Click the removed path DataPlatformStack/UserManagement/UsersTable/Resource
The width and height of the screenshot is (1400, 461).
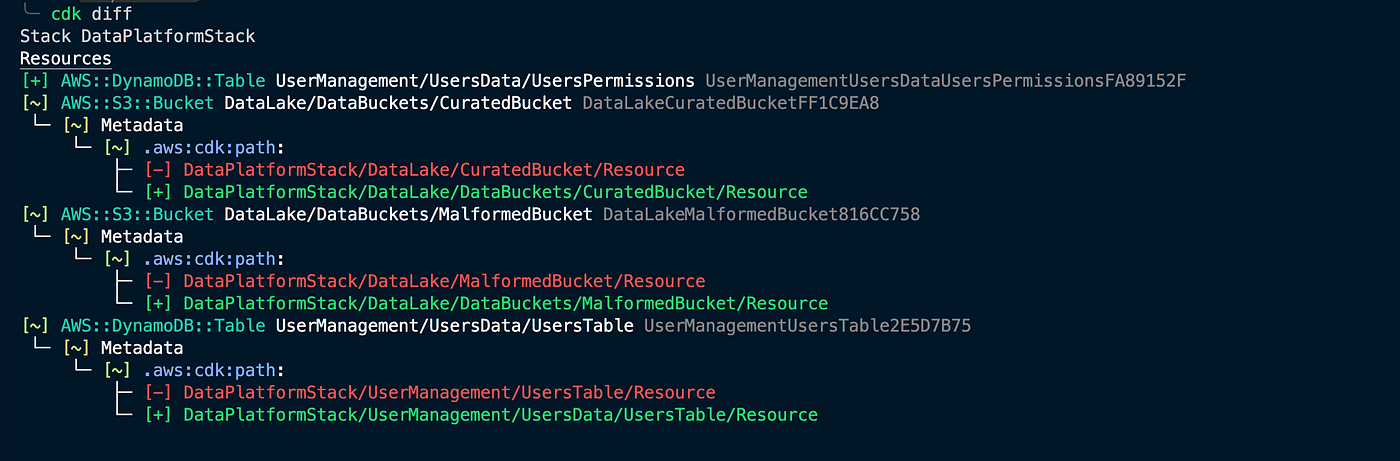[x=449, y=393]
